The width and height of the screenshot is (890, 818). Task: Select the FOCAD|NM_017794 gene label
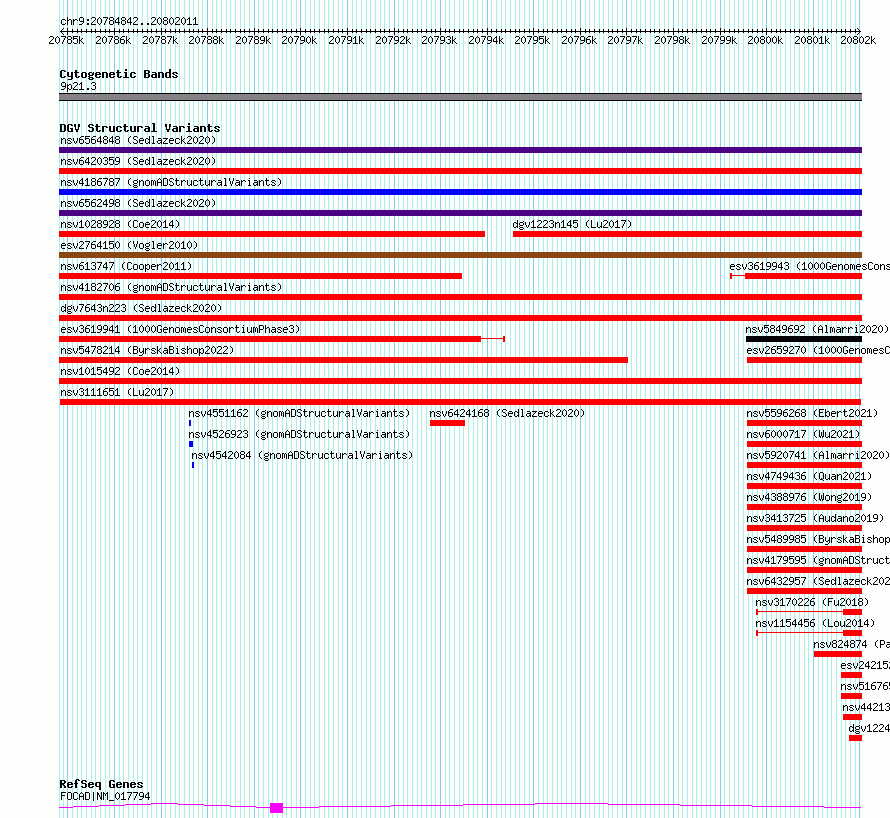pyautogui.click(x=105, y=796)
